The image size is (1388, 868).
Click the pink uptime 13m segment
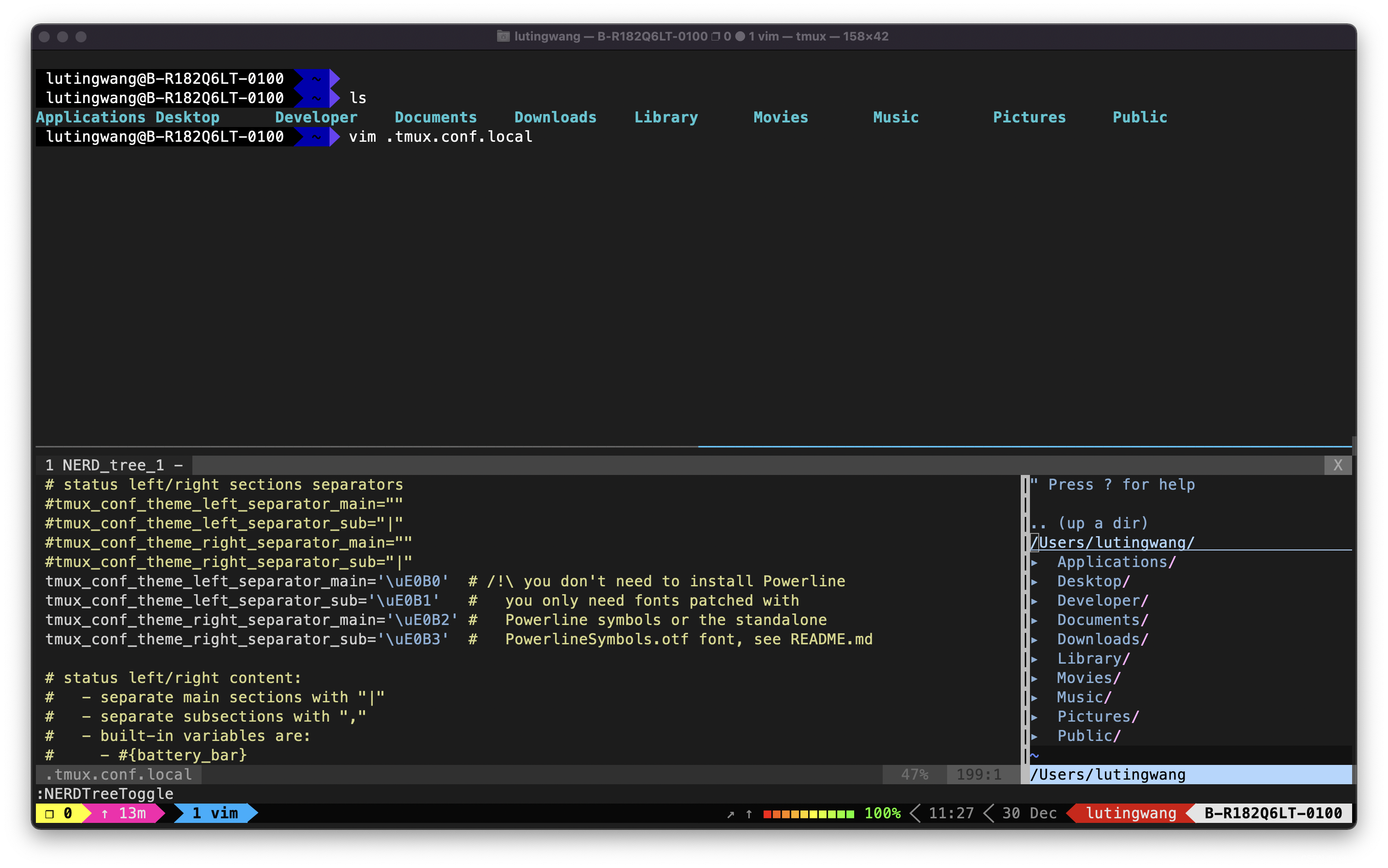[x=124, y=813]
